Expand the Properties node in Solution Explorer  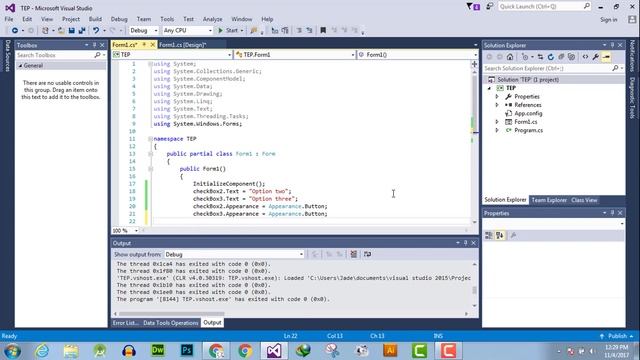click(x=497, y=97)
